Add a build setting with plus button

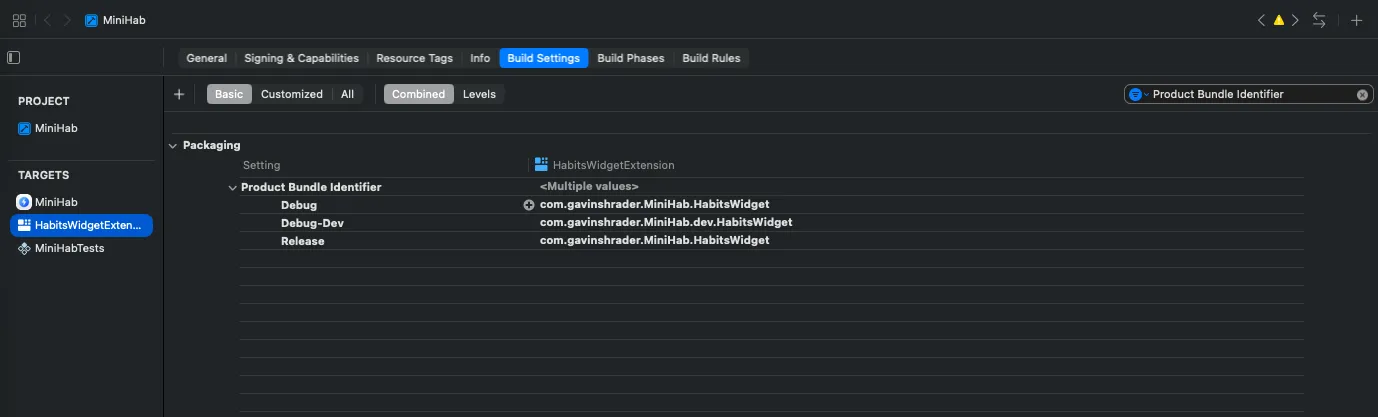(x=179, y=94)
